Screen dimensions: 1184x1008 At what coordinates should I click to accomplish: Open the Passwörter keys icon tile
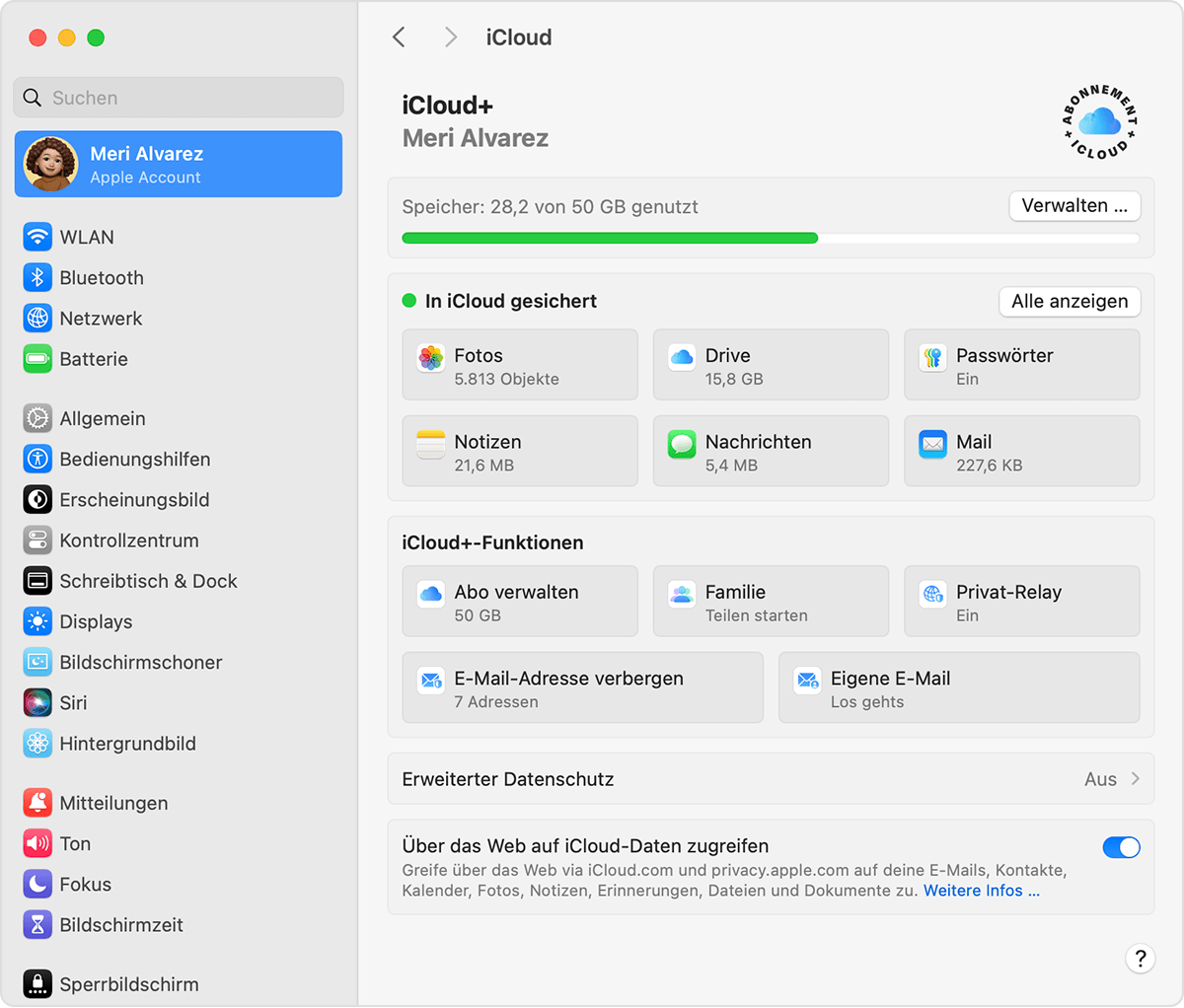pyautogui.click(x=932, y=358)
